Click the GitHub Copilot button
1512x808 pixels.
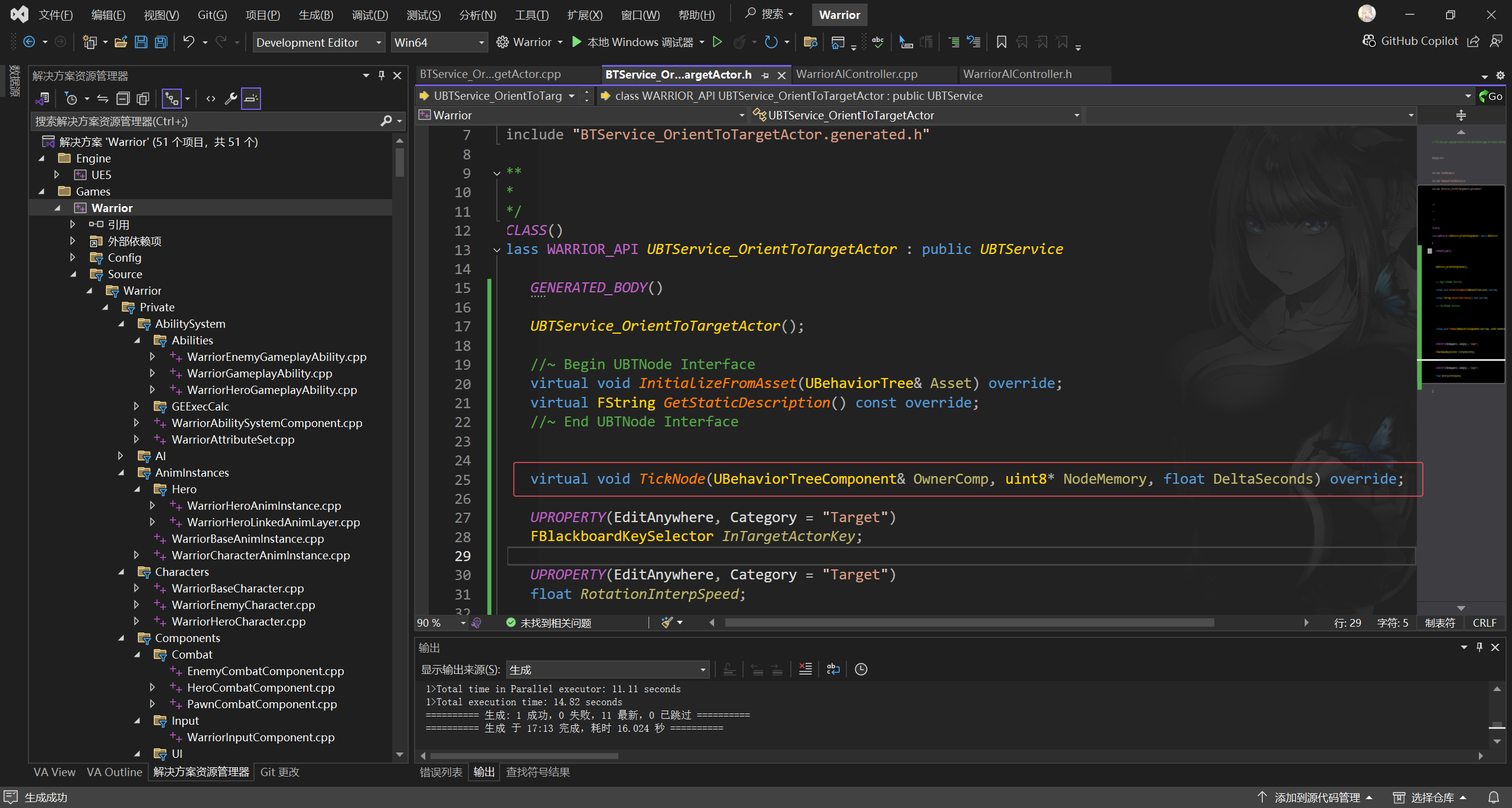1410,41
